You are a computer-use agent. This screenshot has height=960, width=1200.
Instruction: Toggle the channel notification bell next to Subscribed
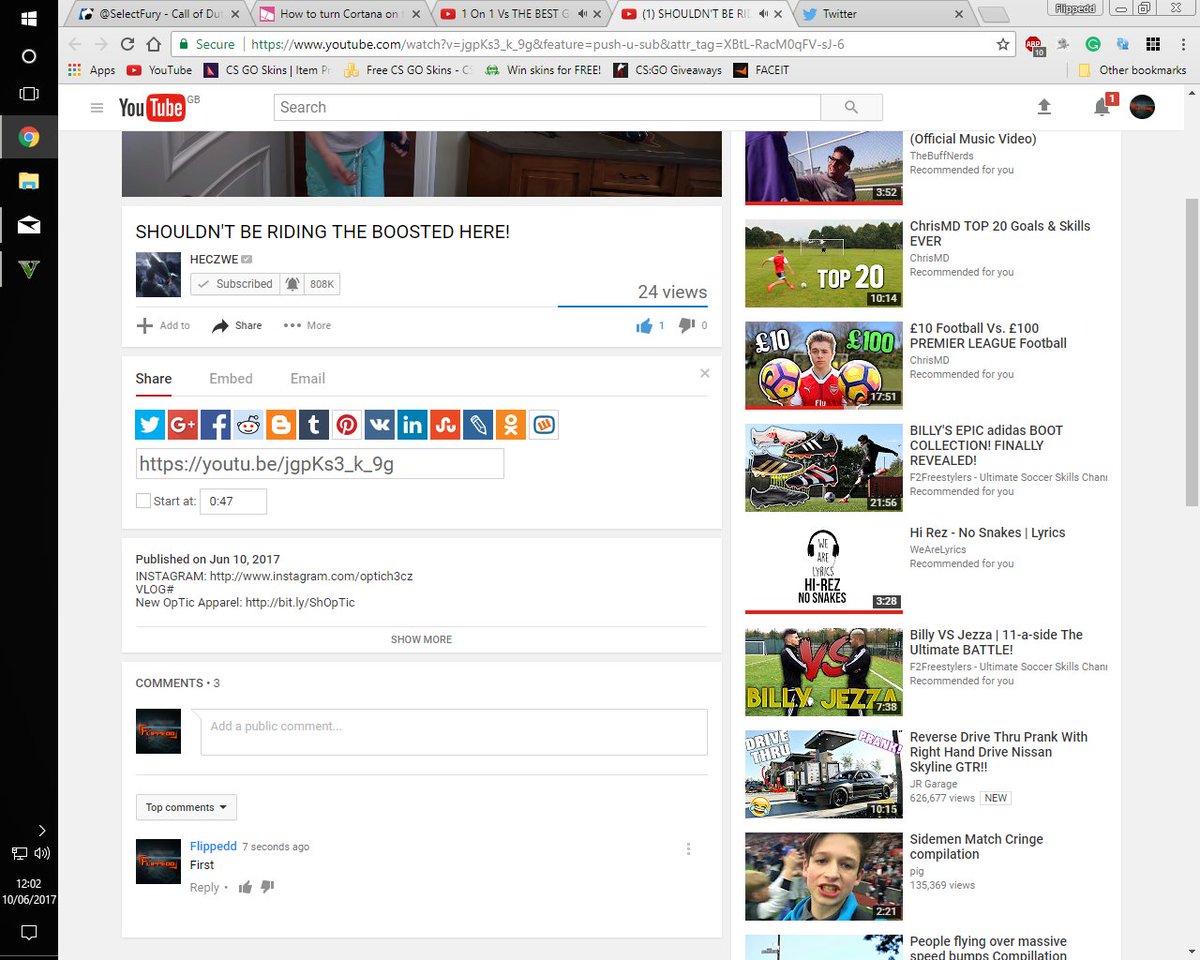coord(292,284)
